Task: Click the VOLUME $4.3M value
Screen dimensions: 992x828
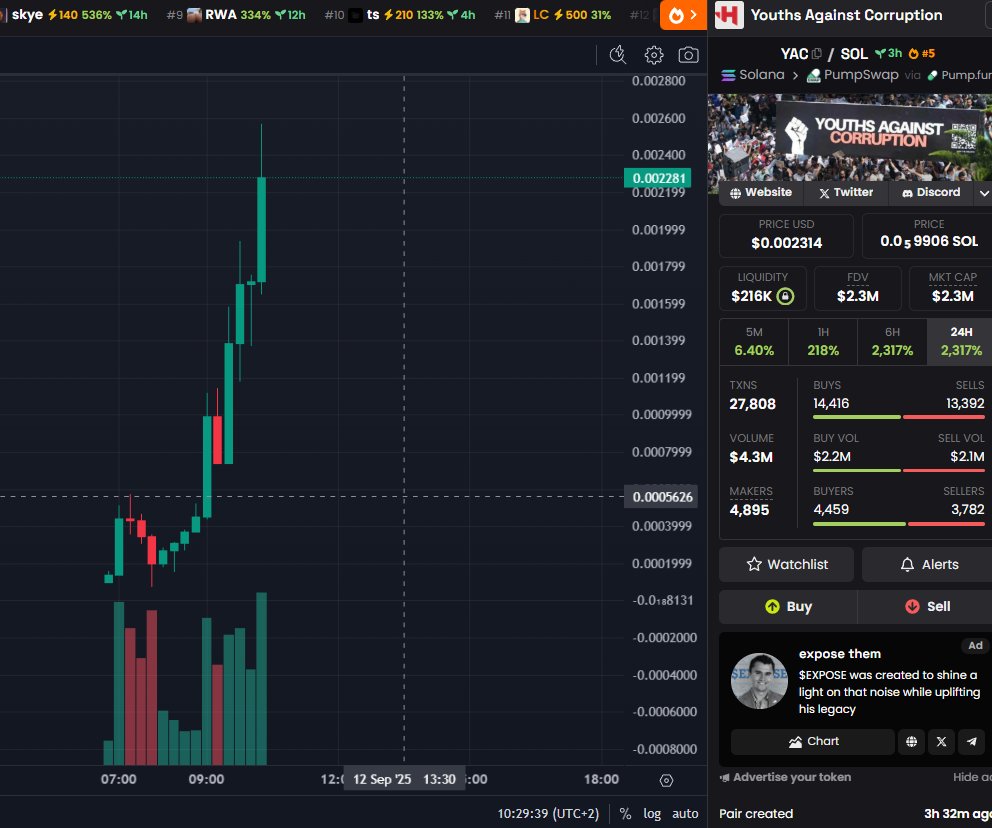Action: (x=751, y=457)
